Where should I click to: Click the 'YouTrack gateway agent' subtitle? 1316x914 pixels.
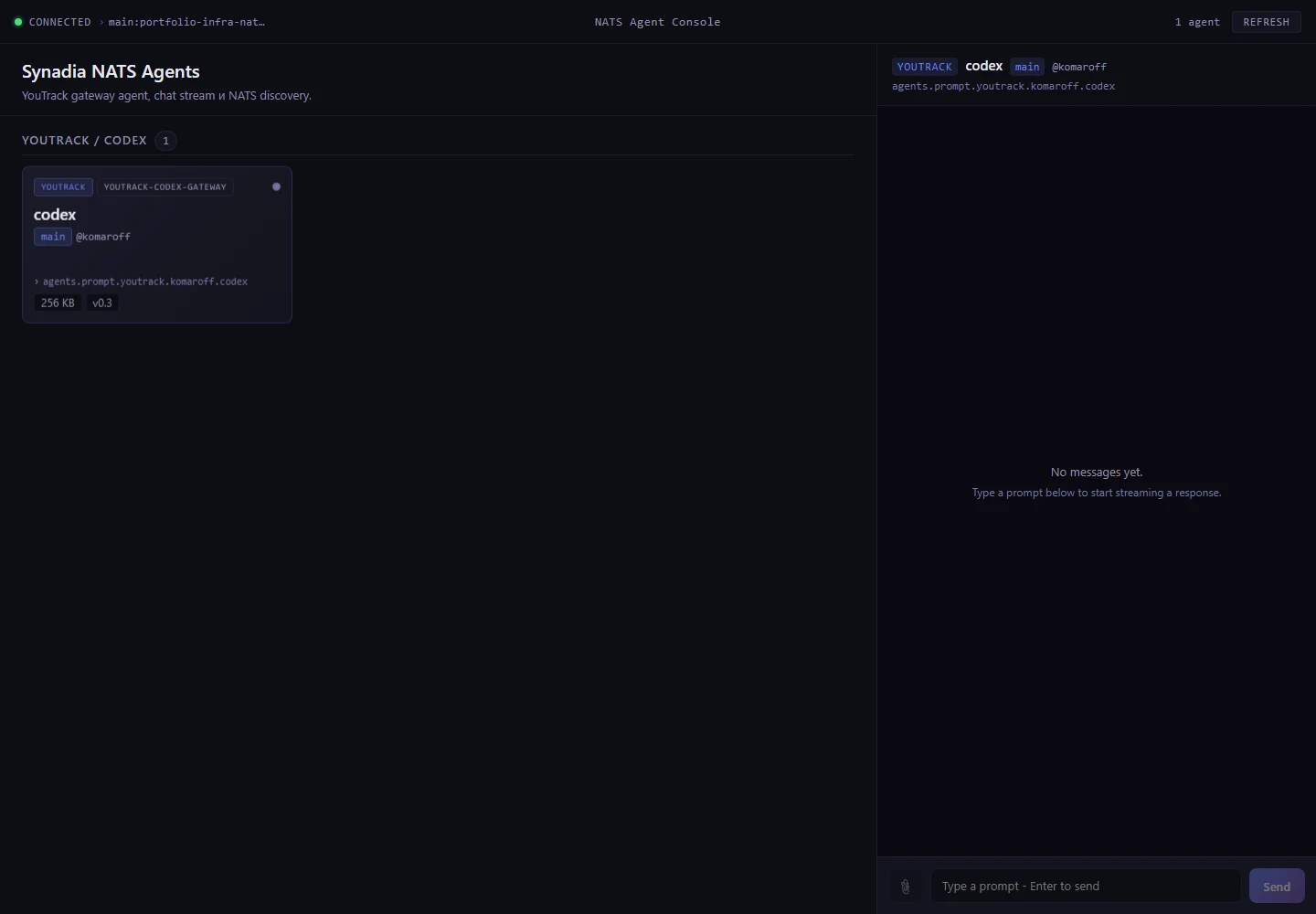tap(166, 95)
